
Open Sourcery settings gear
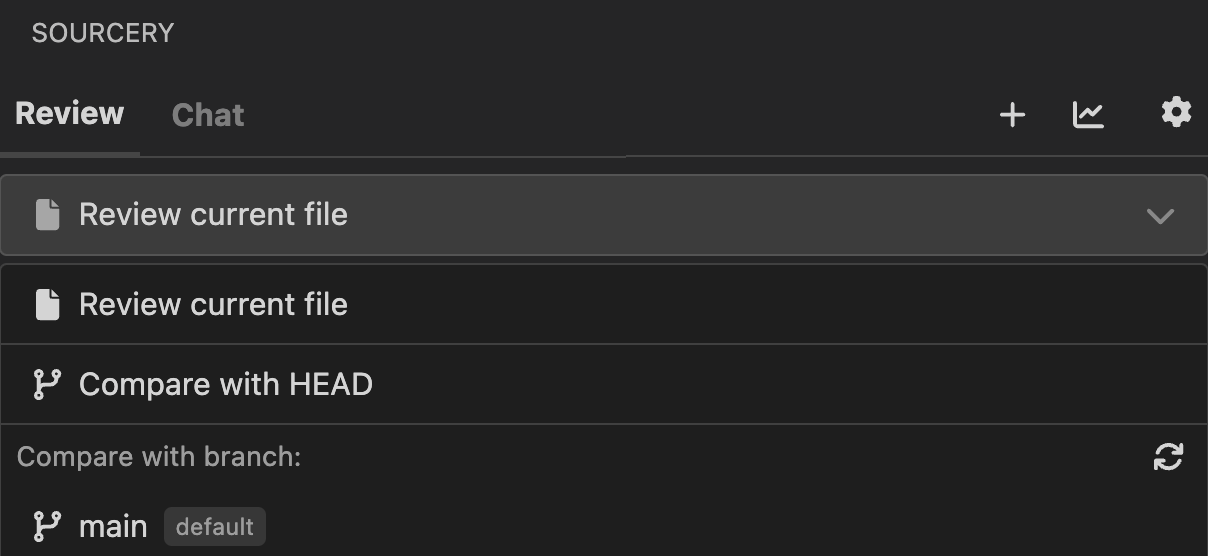(1176, 112)
